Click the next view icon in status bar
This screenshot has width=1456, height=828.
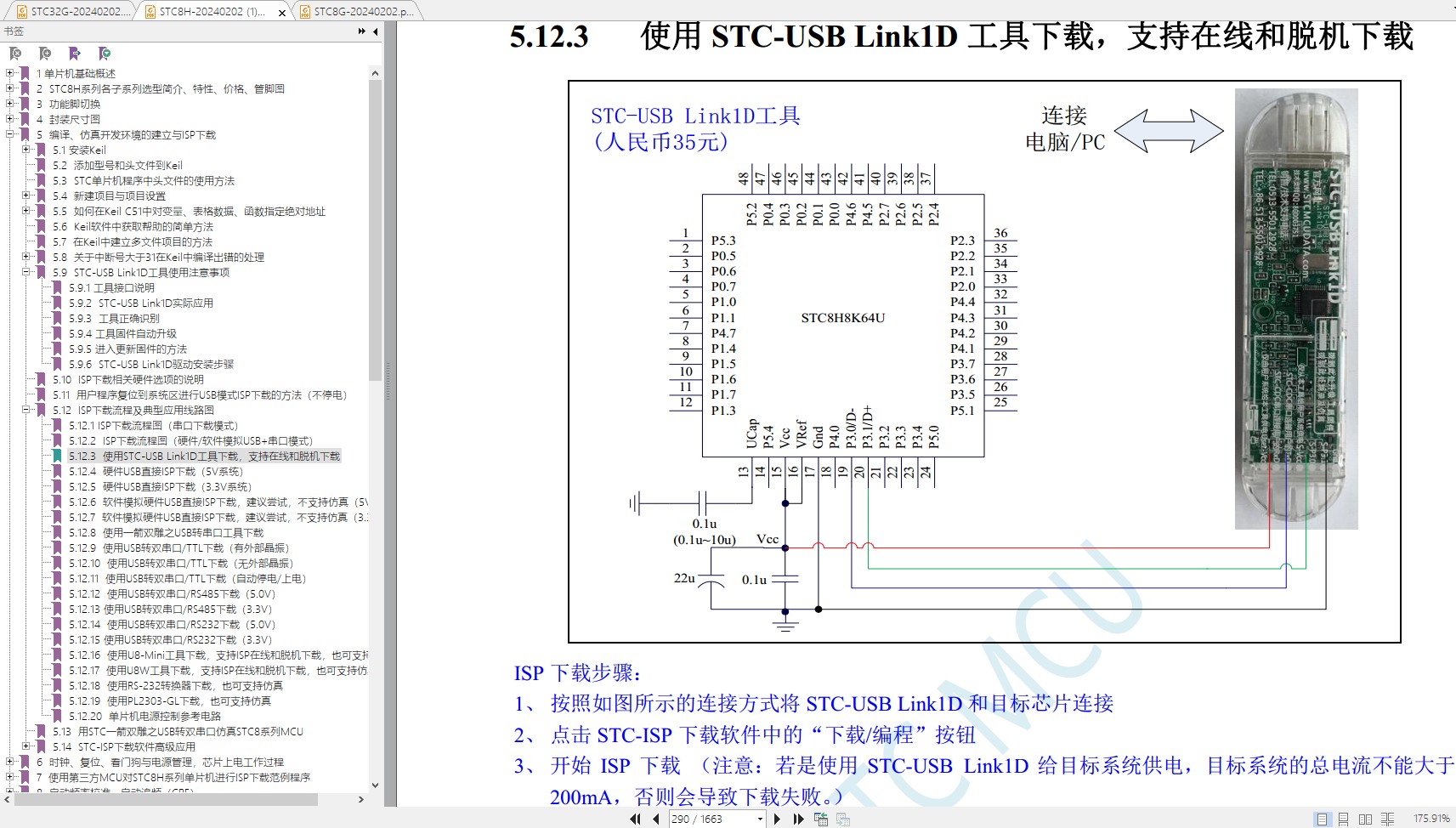(843, 819)
